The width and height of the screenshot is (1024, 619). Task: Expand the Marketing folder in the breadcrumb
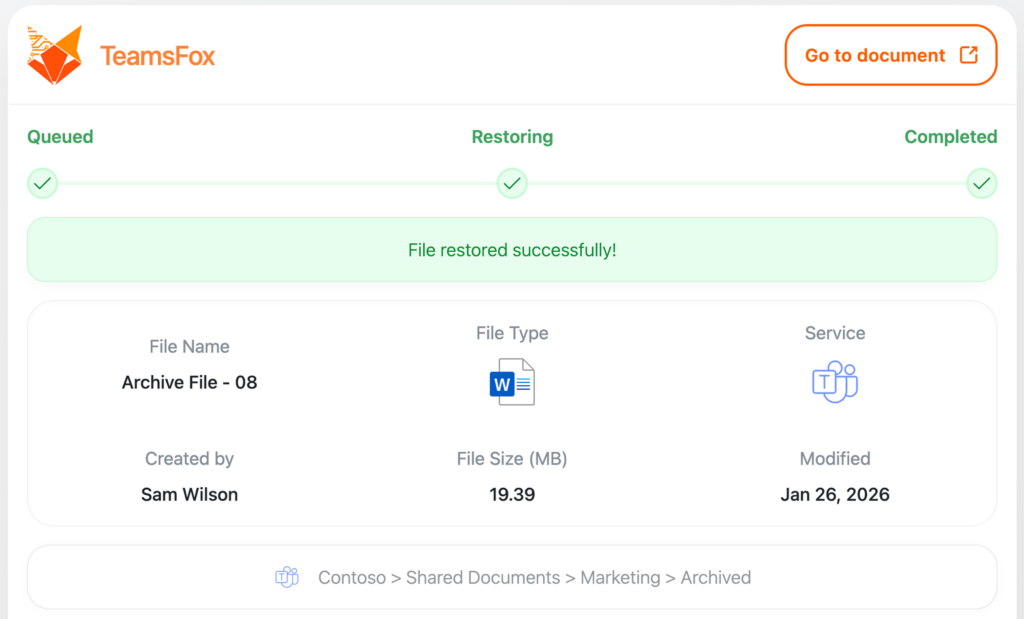[x=620, y=577]
